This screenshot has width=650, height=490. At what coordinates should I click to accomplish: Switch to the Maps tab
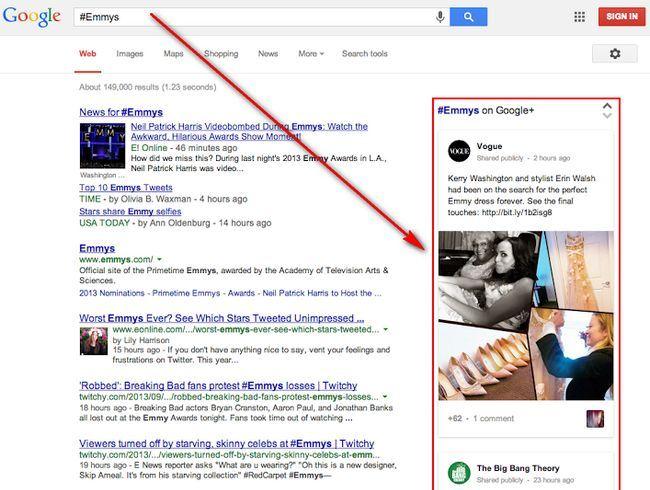173,53
